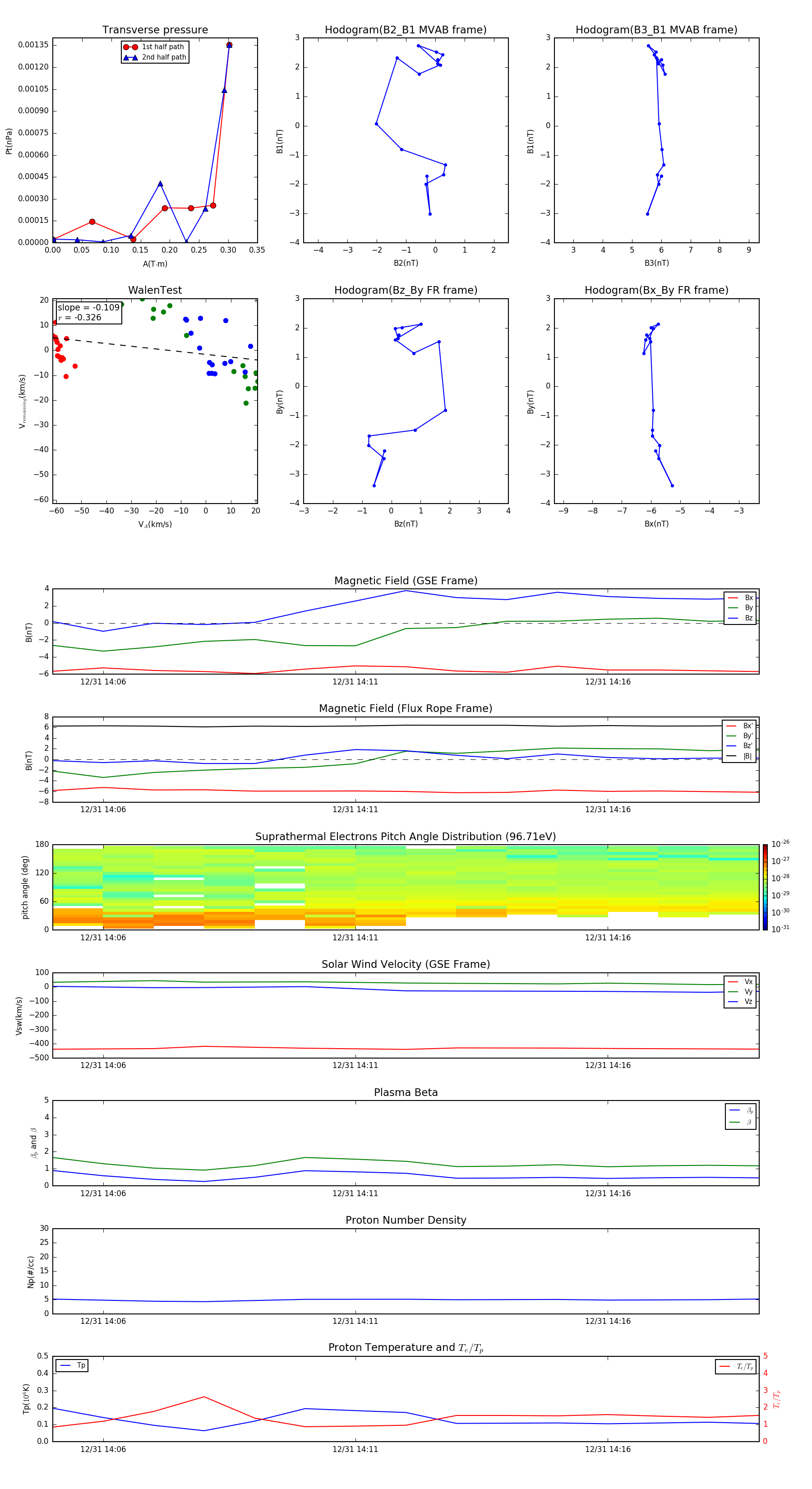This screenshot has height=1489, width=812.
Task: Click the pitch angle colorbar
Action: point(765,887)
